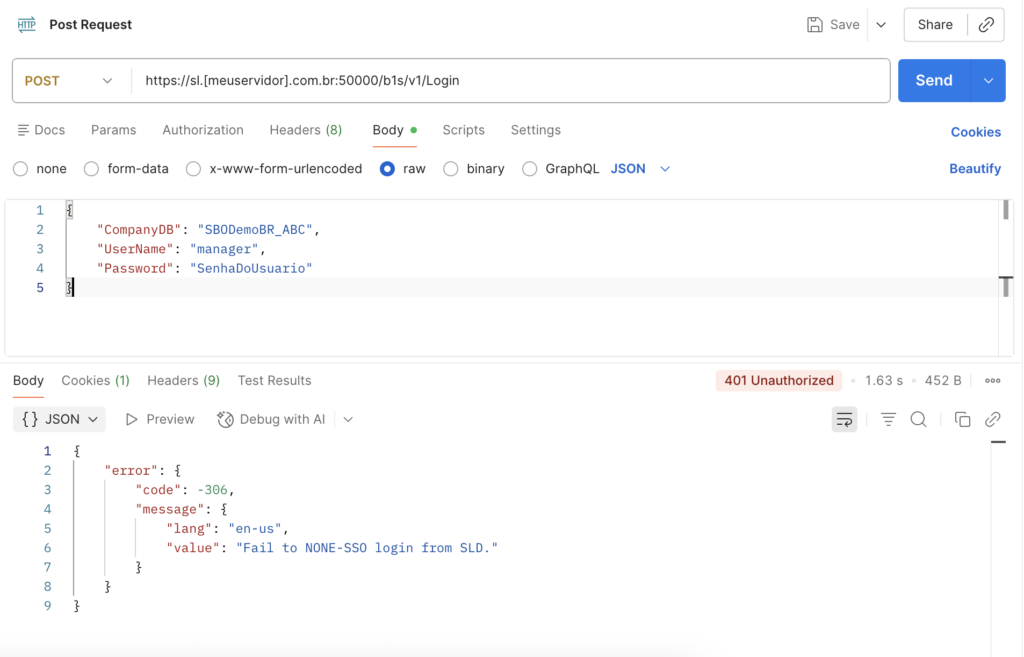Open the Send button dropdown arrow
1024x657 pixels.
point(988,81)
